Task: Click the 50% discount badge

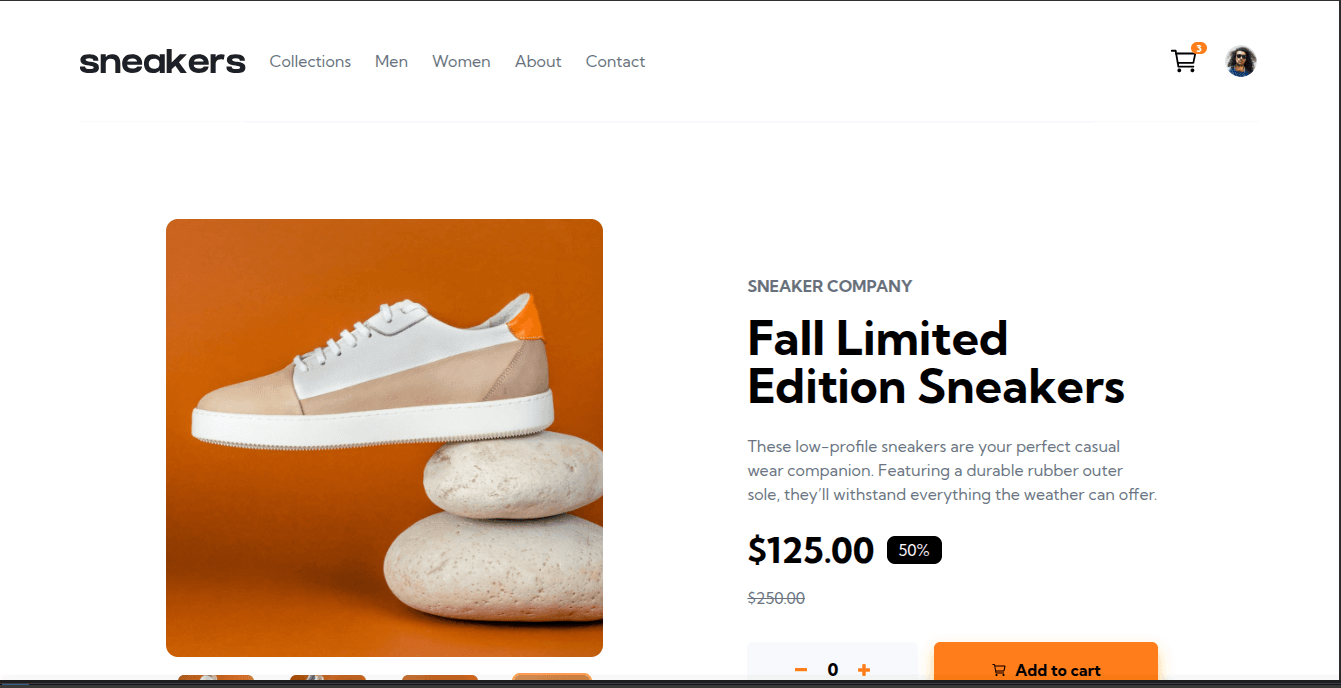Action: (913, 549)
